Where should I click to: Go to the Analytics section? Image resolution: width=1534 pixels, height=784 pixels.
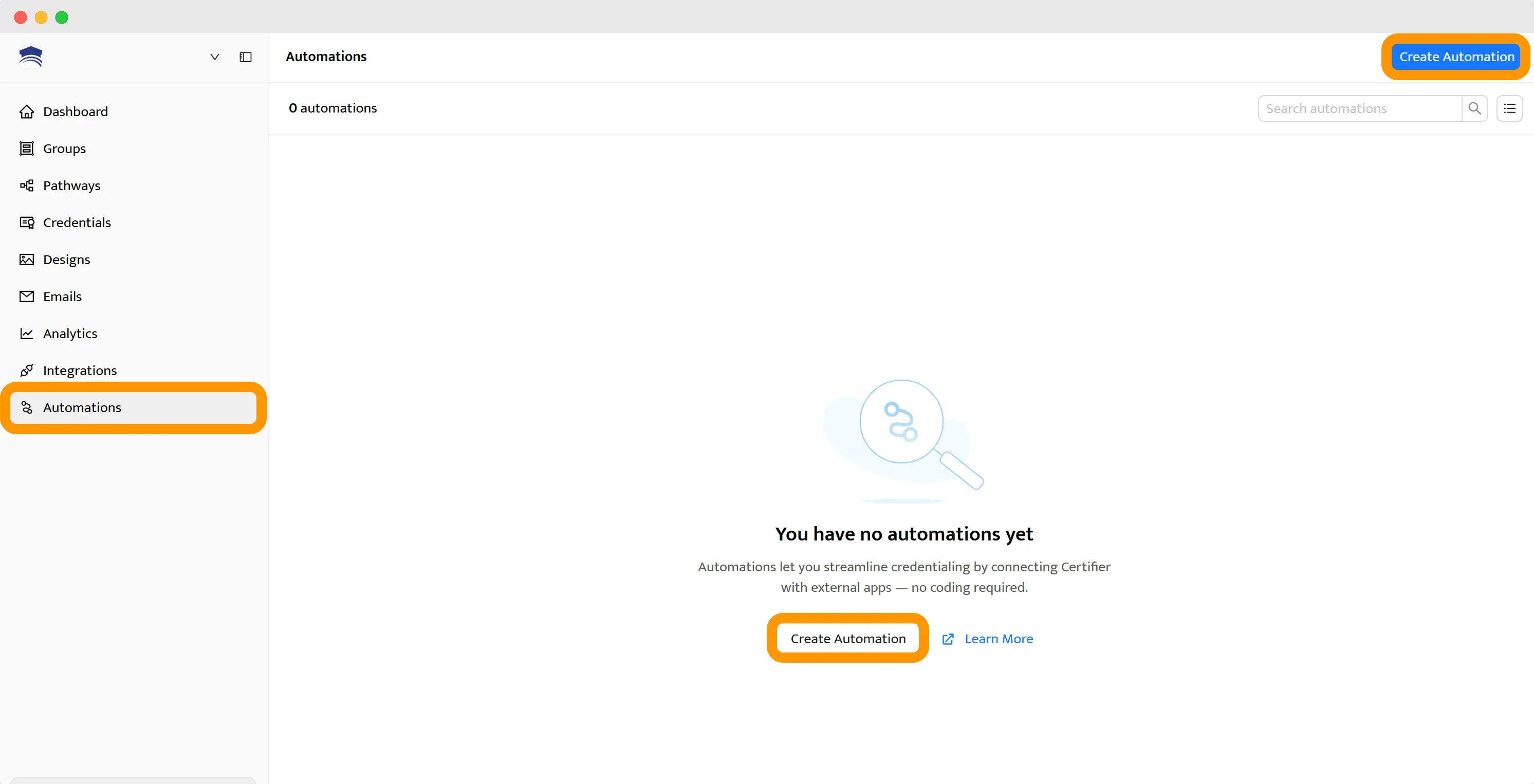[70, 333]
